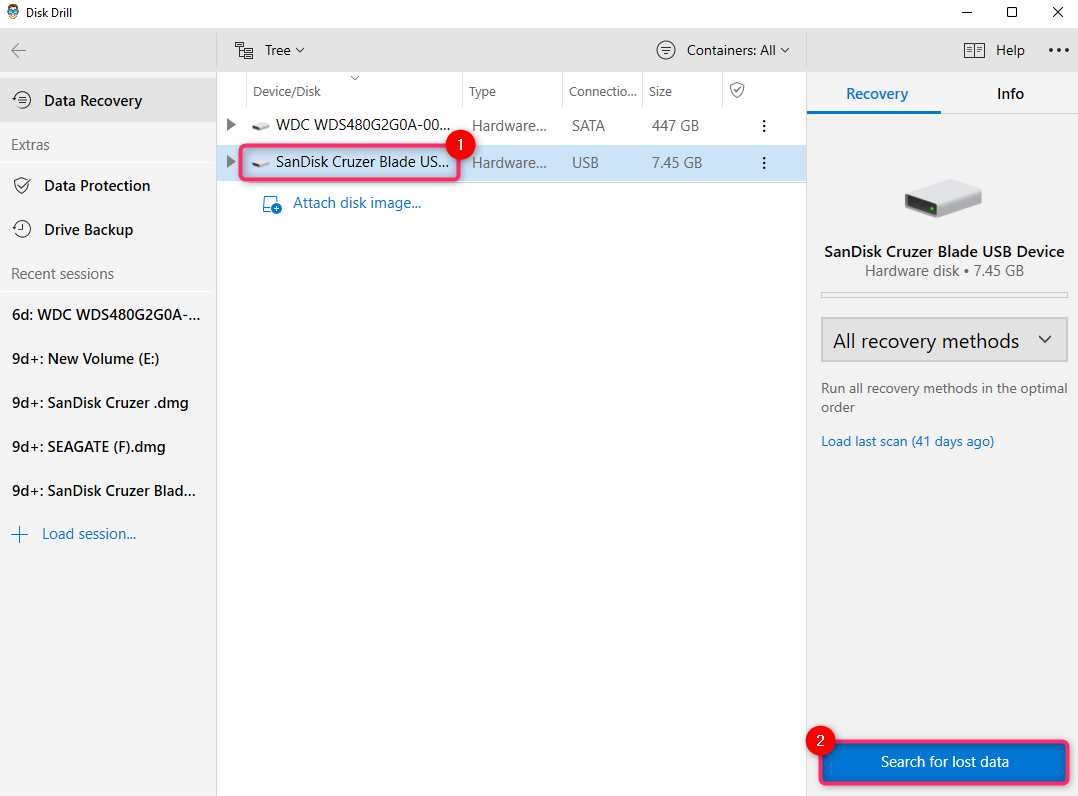Open recent session SanDisk Cruzer .dmg

pyautogui.click(x=100, y=403)
